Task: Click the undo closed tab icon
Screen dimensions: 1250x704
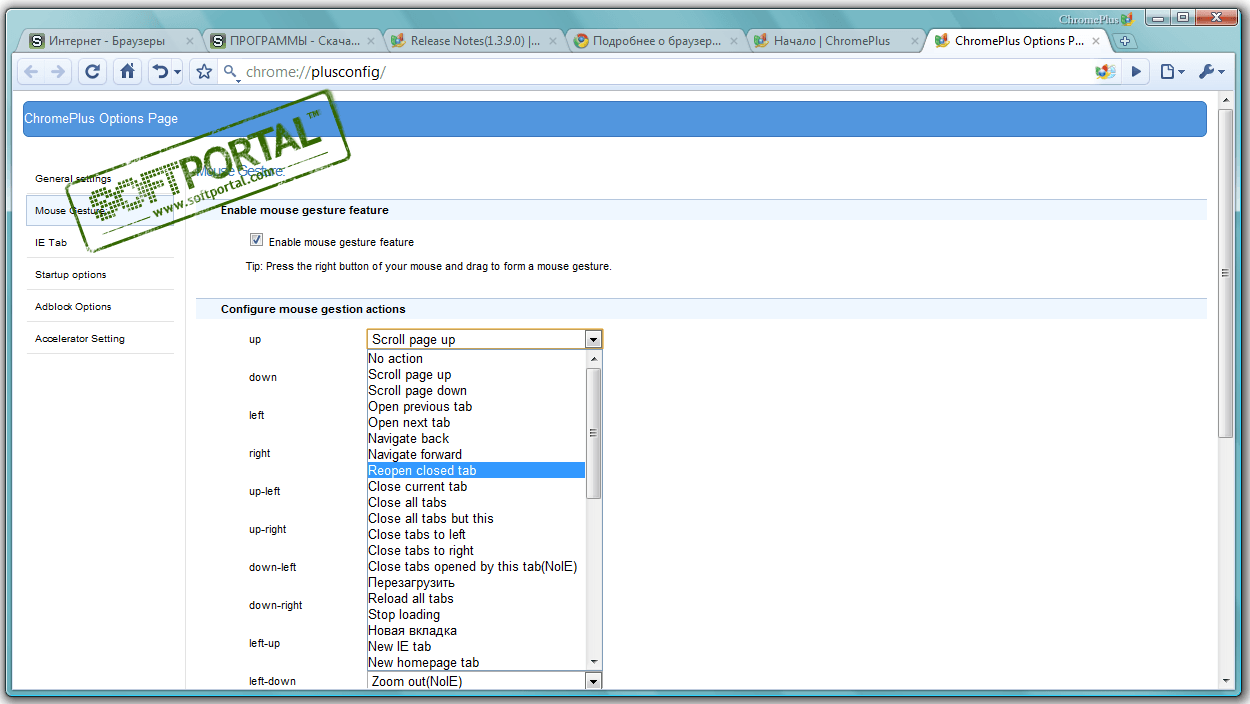Action: coord(160,72)
